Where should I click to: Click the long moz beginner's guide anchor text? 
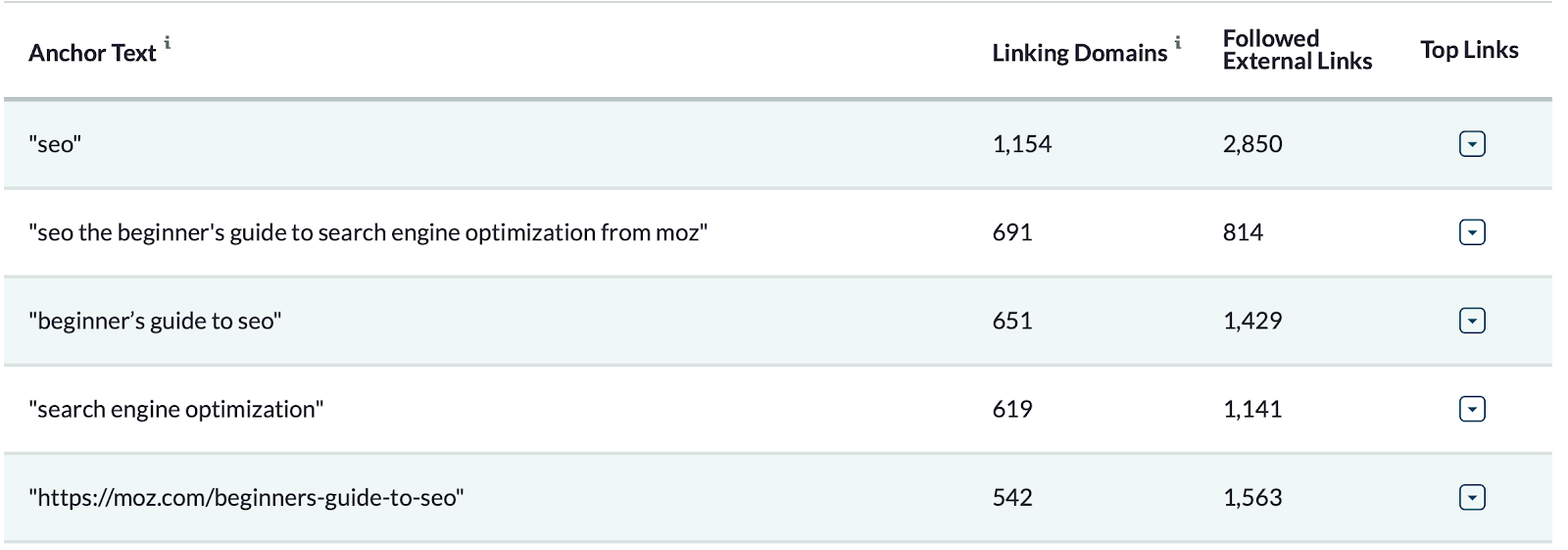click(x=367, y=232)
